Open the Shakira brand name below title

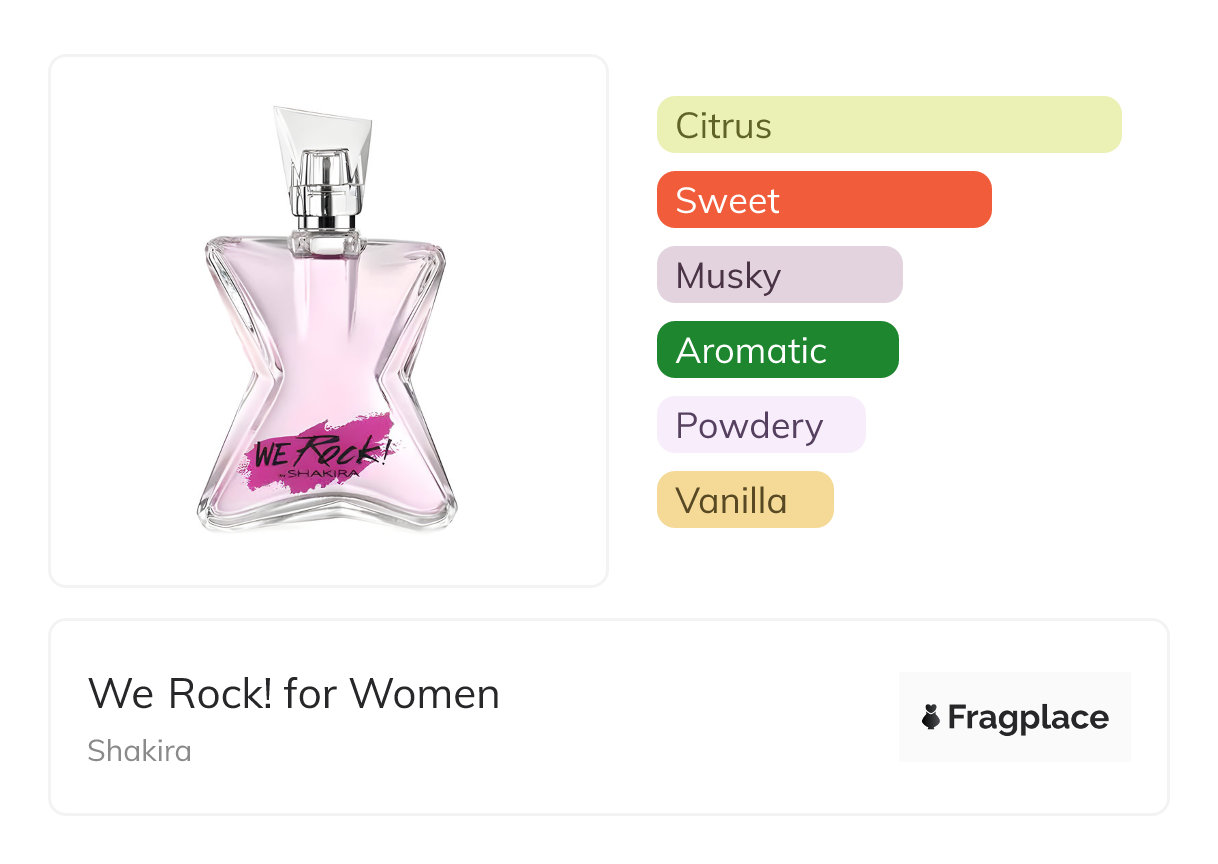click(139, 750)
